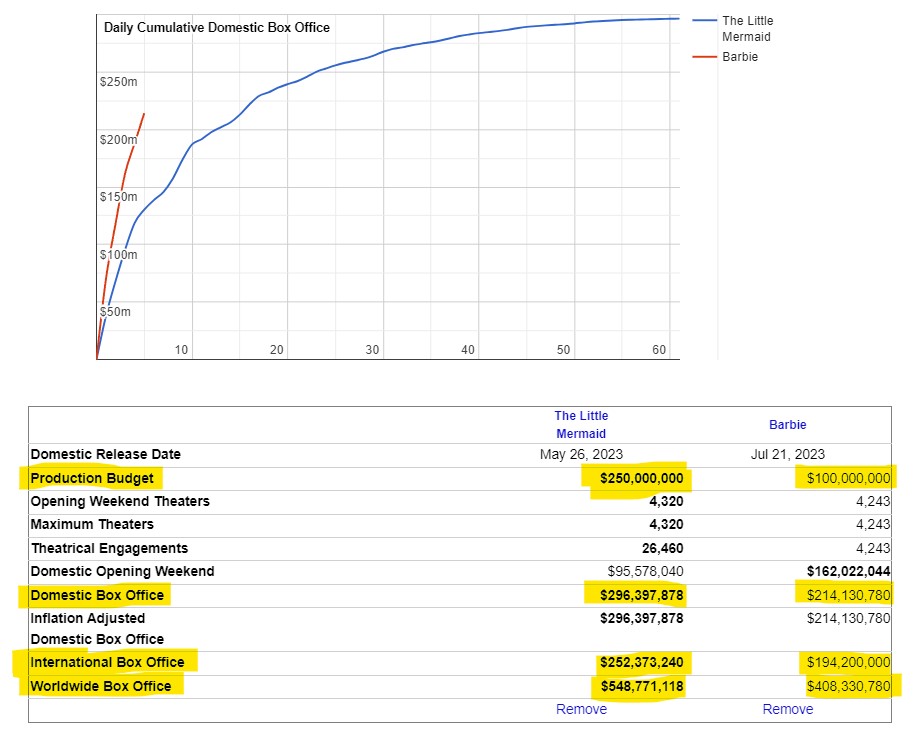
Task: Open The Little Mermaid link in table header
Action: tap(581, 425)
